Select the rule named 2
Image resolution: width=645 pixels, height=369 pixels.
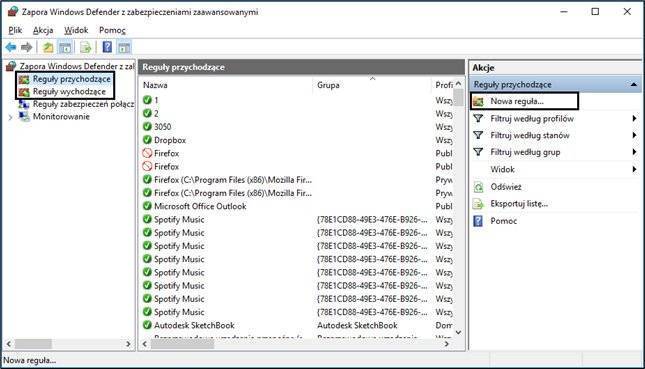coord(156,114)
